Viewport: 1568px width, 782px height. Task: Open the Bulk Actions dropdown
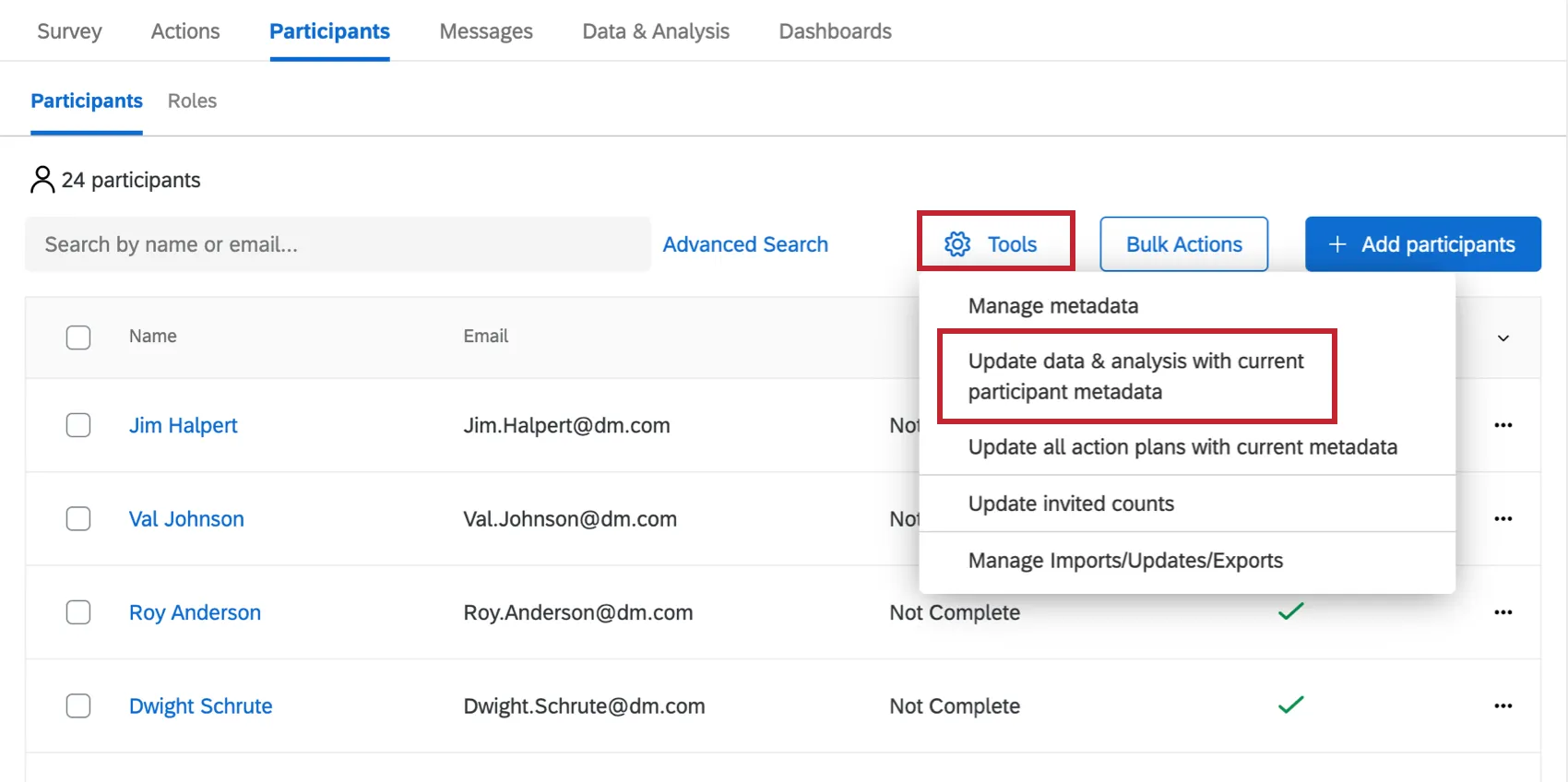point(1183,244)
